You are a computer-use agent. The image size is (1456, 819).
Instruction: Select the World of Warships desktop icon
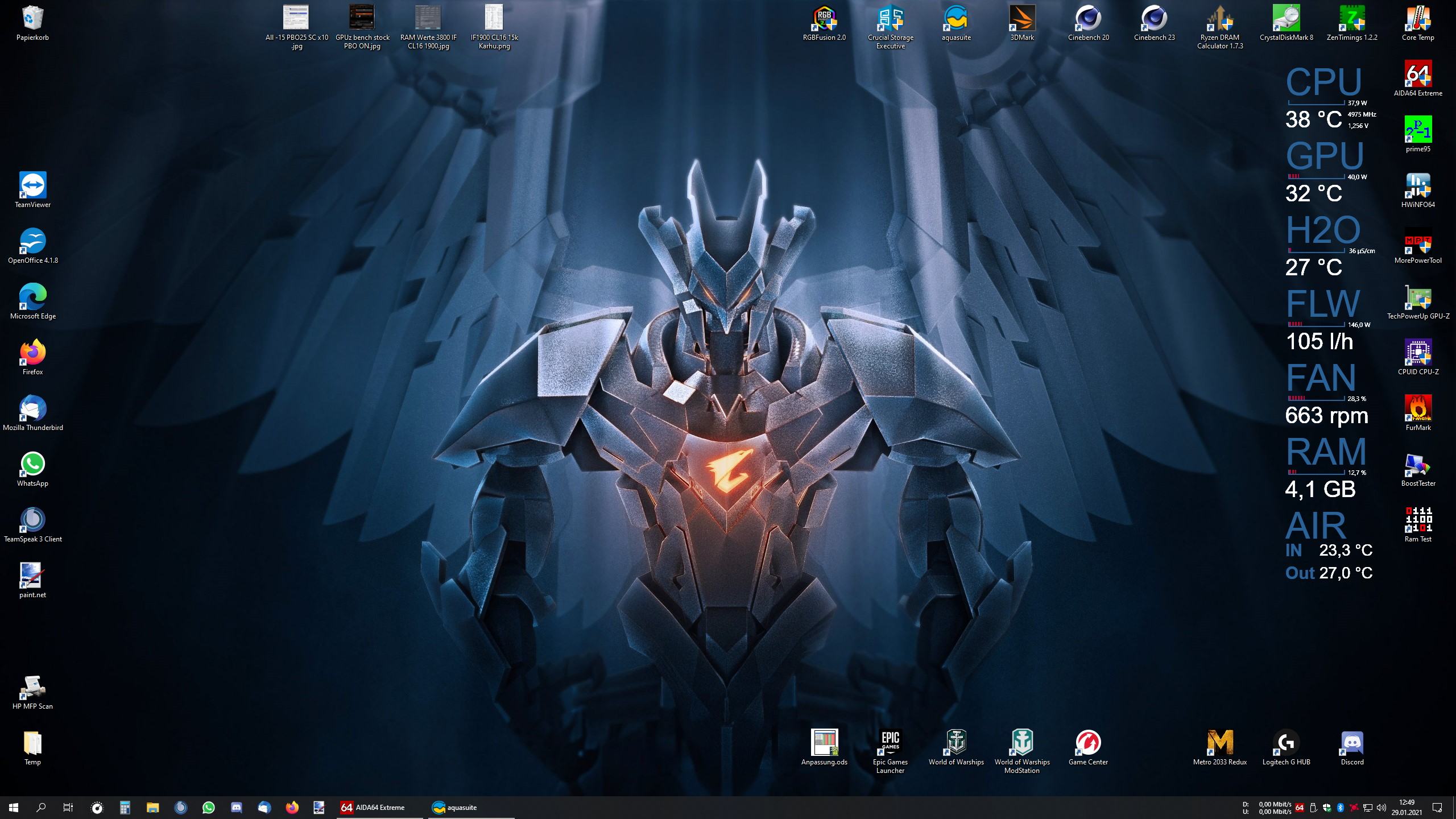coord(956,748)
